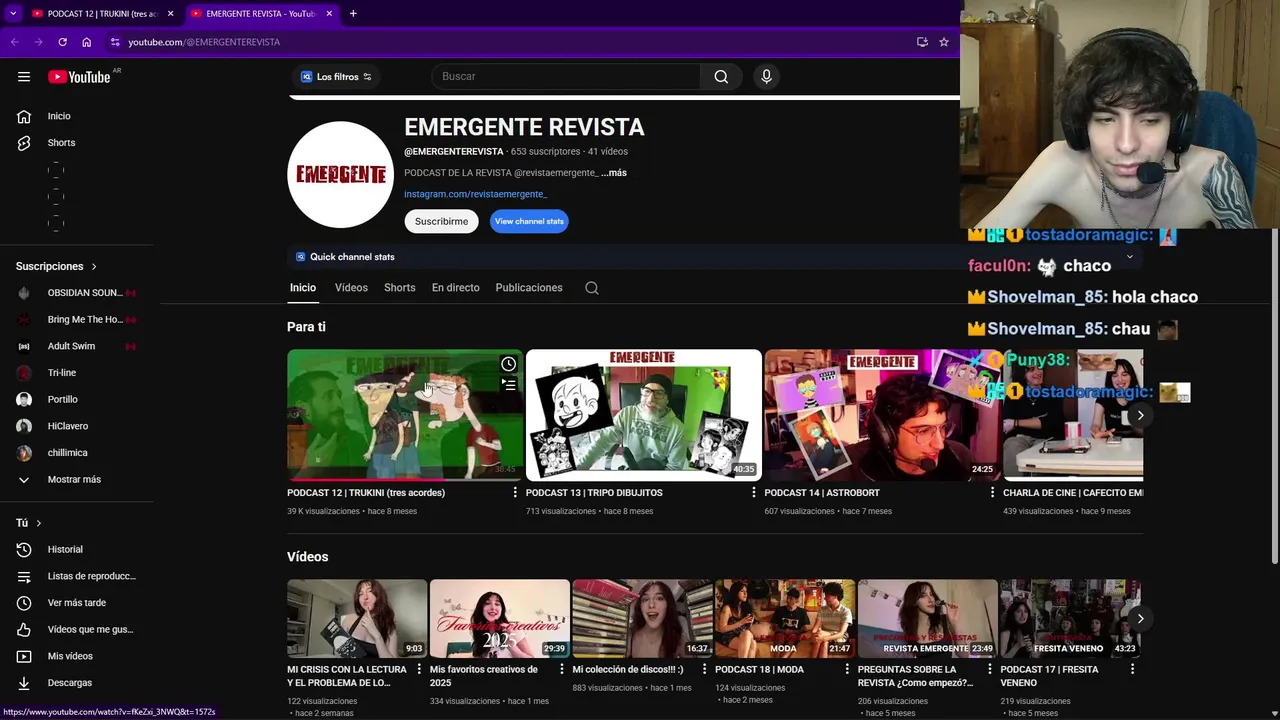
Task: Reload page in browser toolbar
Action: coord(62,42)
